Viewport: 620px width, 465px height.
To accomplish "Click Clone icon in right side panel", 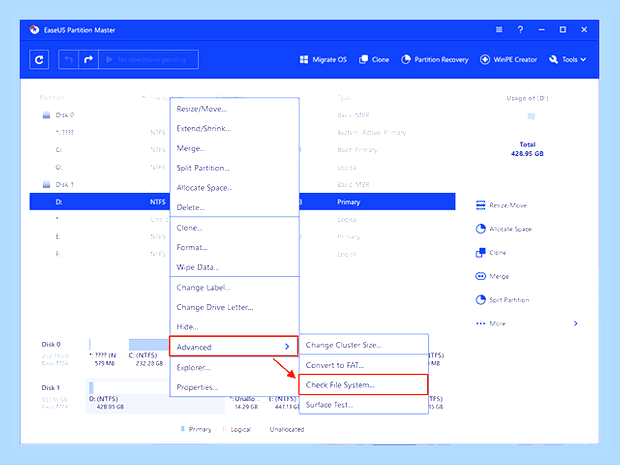I will (480, 253).
